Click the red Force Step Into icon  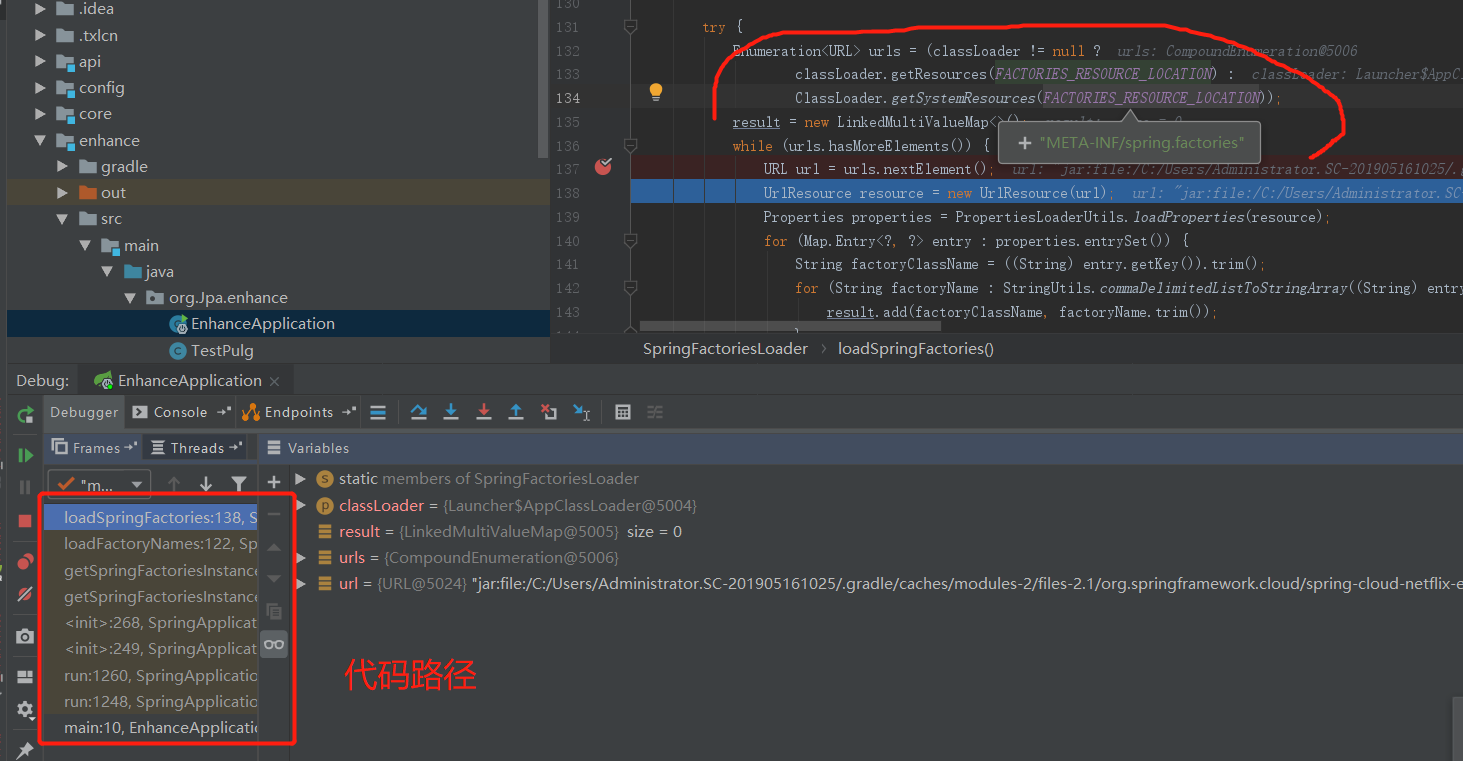484,412
